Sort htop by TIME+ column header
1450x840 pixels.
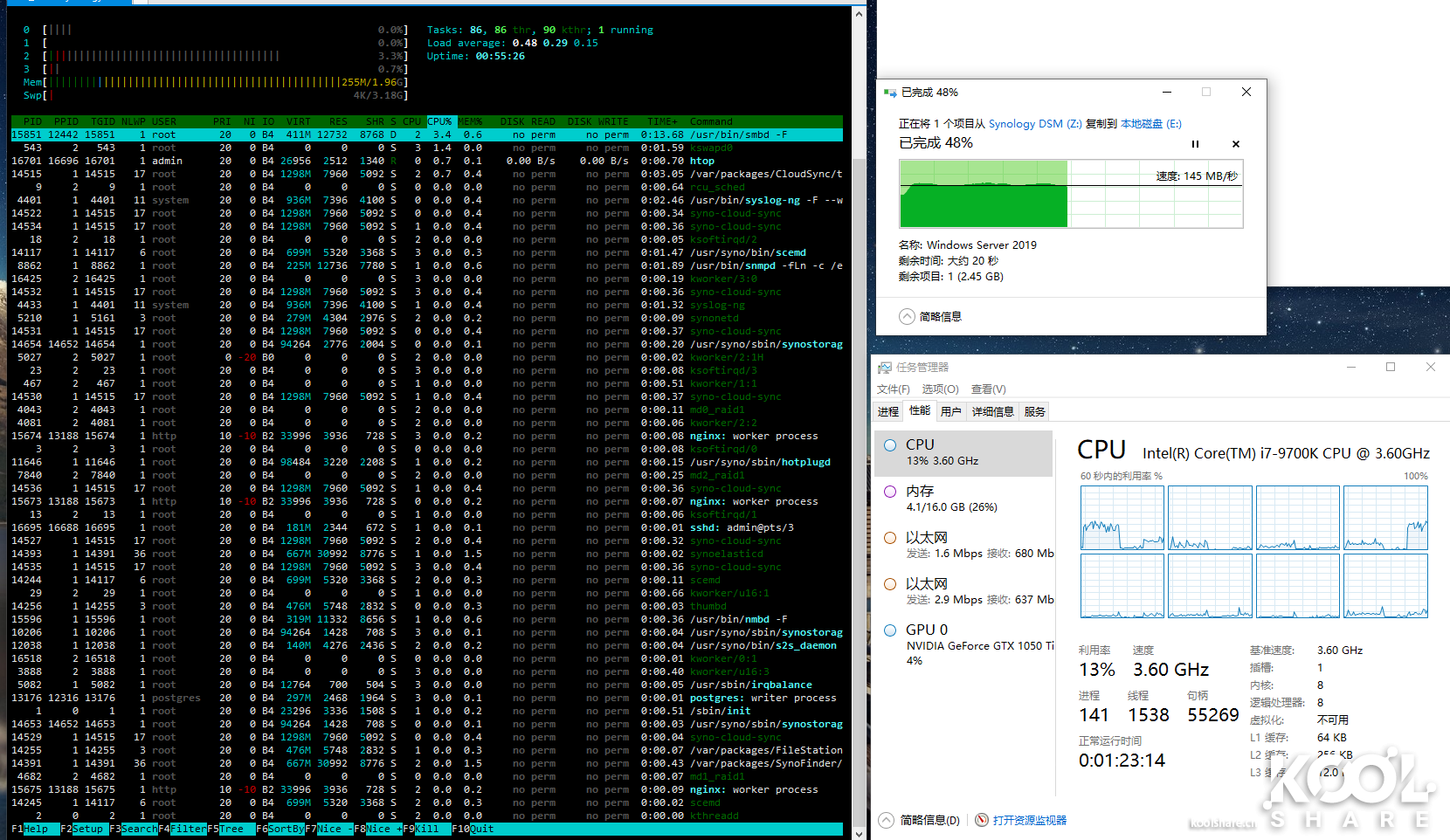pyautogui.click(x=662, y=122)
